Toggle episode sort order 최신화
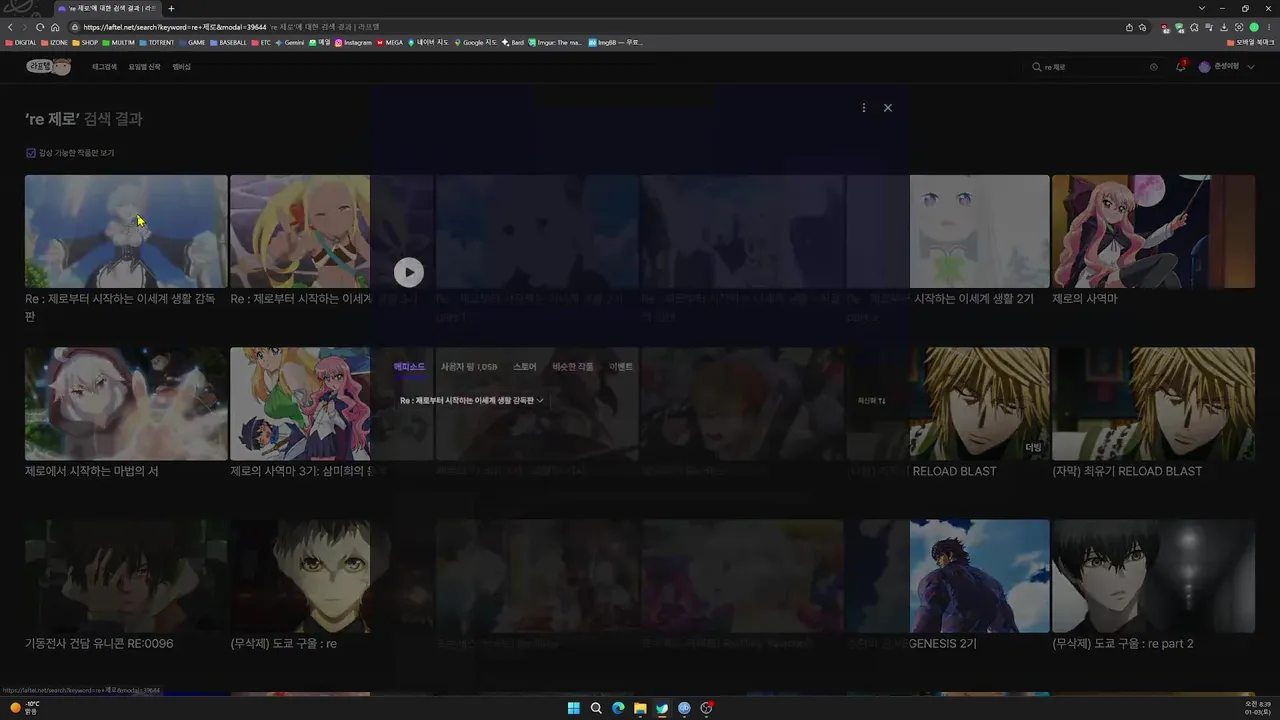This screenshot has height=720, width=1280. (871, 400)
